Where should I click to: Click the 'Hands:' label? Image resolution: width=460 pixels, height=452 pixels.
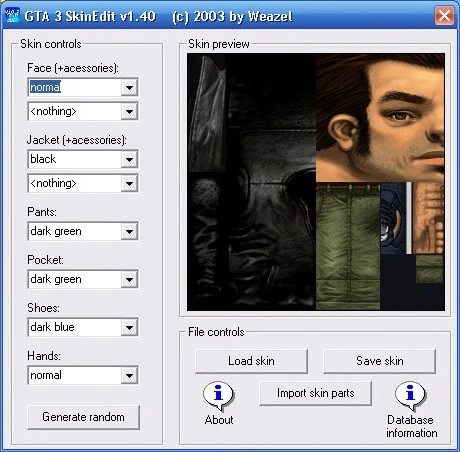[x=44, y=356]
